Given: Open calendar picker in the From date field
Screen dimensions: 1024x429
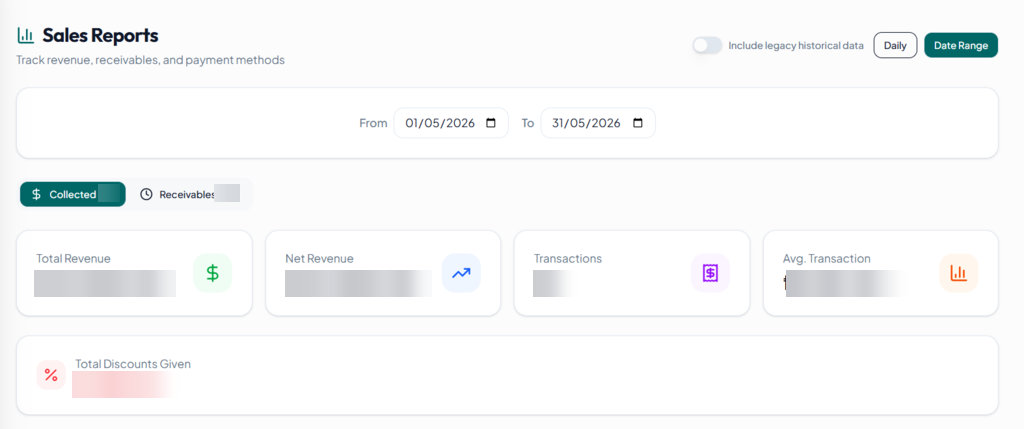Looking at the screenshot, I should [x=491, y=123].
